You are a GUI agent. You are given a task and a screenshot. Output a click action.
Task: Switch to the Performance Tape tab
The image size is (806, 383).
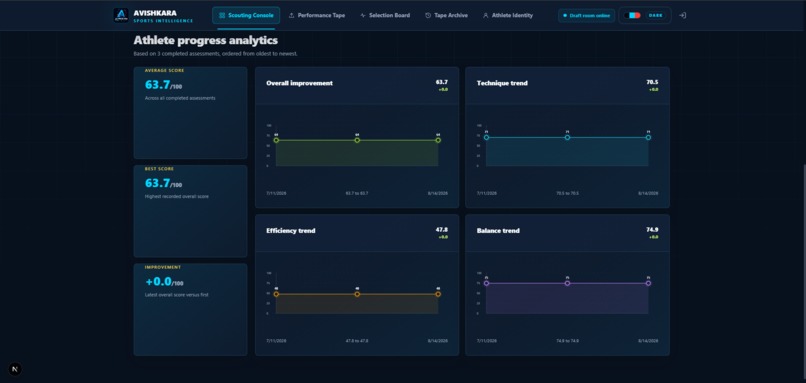317,15
